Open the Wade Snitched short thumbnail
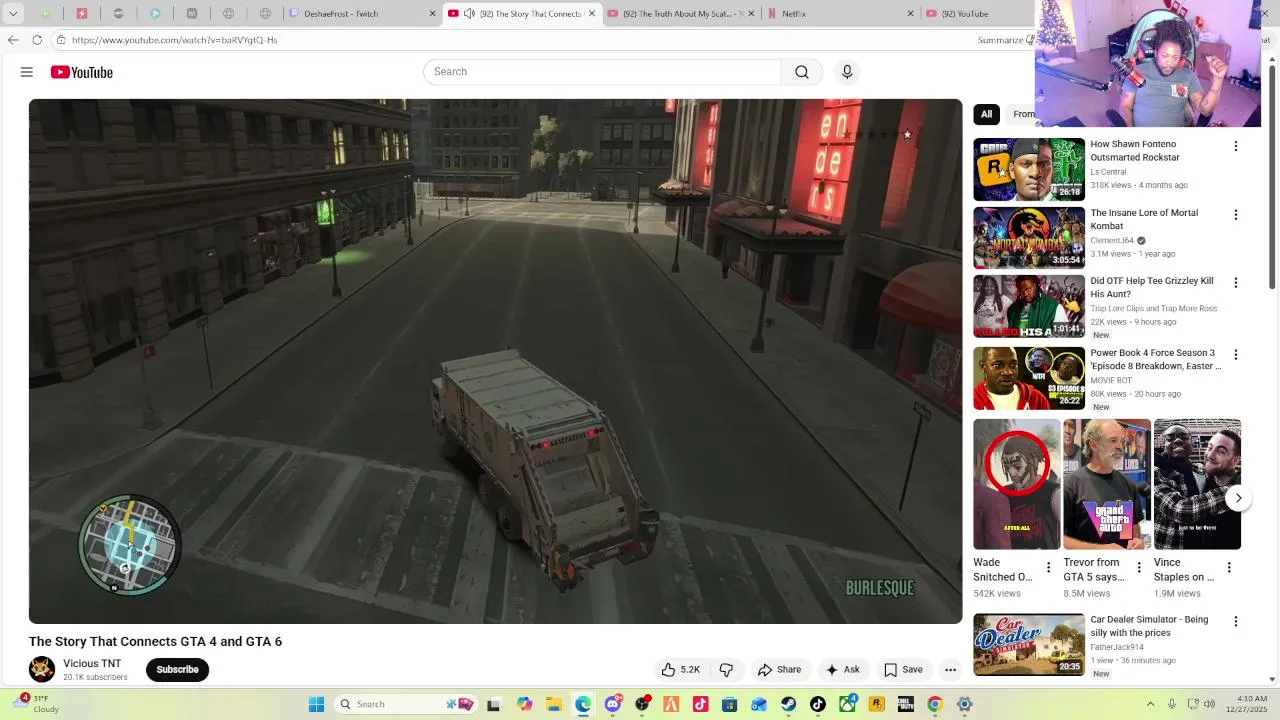The image size is (1280, 720). (1016, 484)
